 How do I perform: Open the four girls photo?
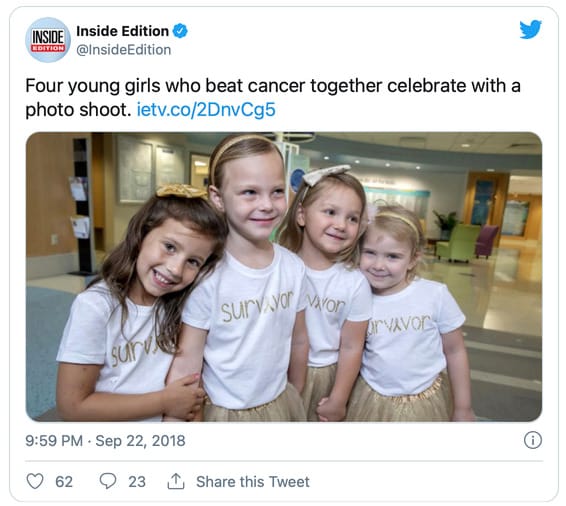pyautogui.click(x=284, y=276)
